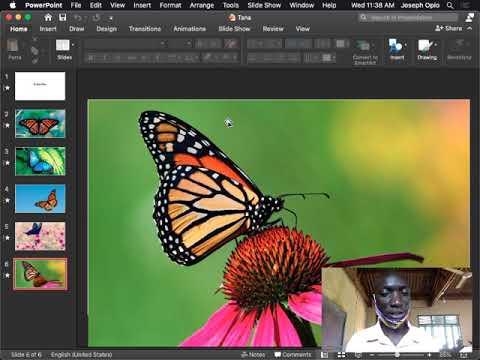Click the zoom slider handle
This screenshot has height=360, width=480.
[x=397, y=355]
